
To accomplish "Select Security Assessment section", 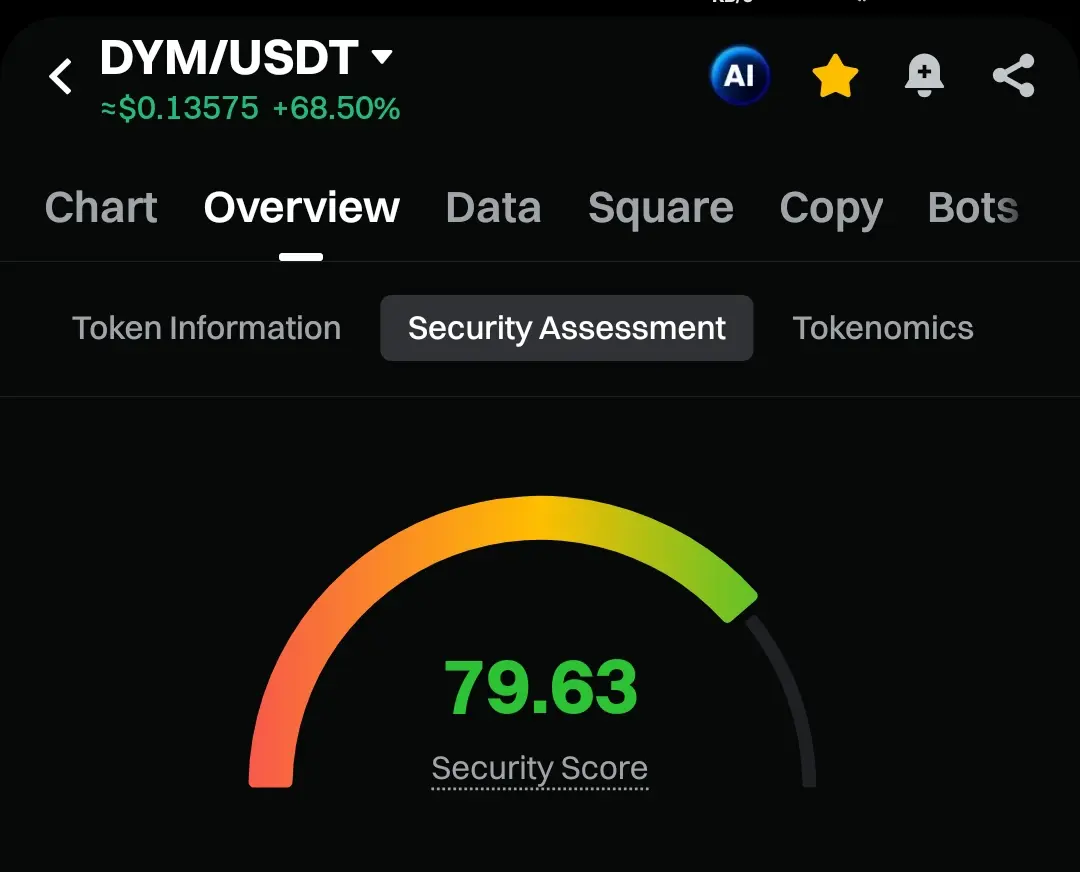I will [x=567, y=328].
